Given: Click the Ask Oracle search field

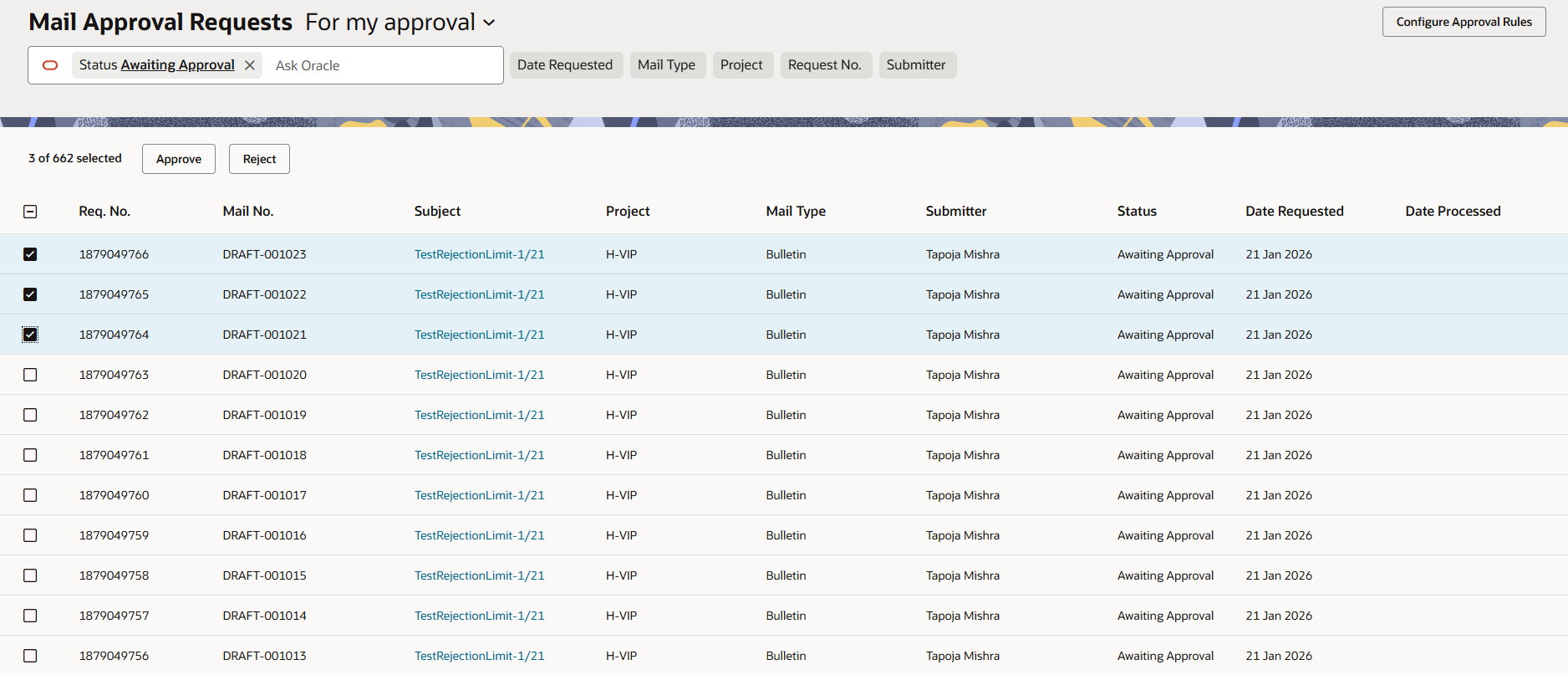Looking at the screenshot, I should tap(384, 65).
